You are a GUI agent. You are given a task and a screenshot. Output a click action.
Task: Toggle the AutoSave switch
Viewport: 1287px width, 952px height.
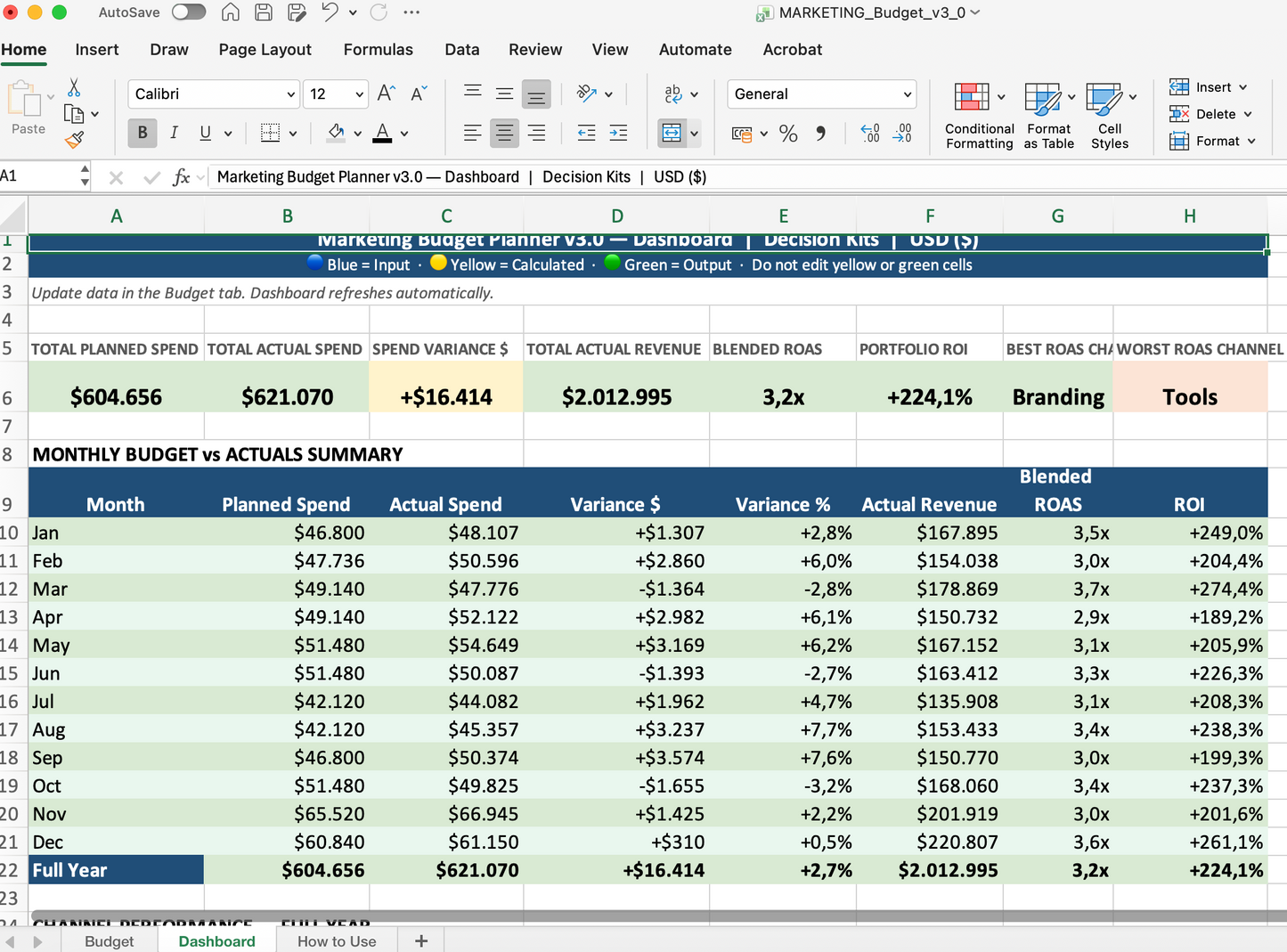(189, 12)
